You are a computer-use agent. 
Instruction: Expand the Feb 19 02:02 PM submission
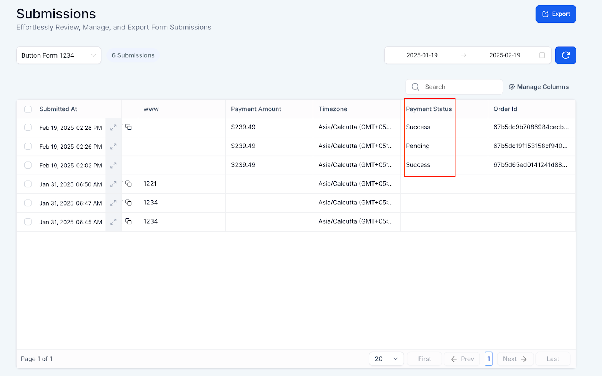(x=113, y=165)
